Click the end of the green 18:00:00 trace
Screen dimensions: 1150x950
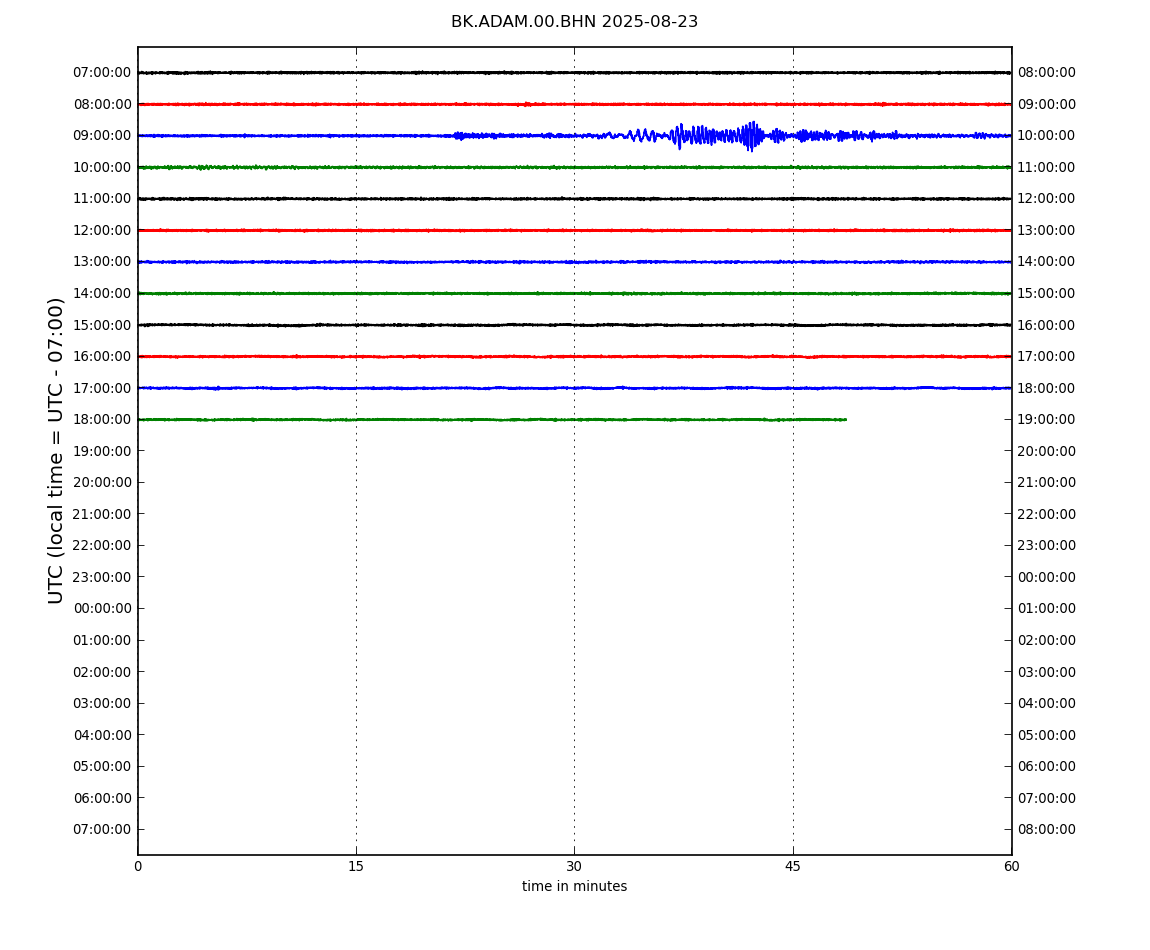pyautogui.click(x=845, y=420)
